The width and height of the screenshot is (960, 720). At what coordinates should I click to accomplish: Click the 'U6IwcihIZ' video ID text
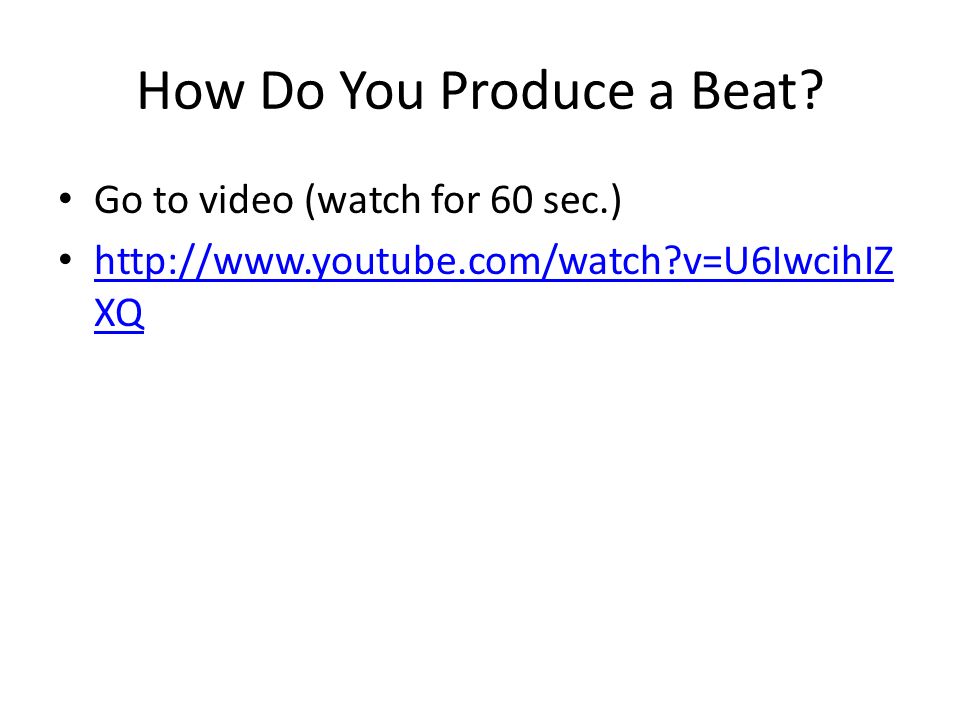(x=809, y=261)
